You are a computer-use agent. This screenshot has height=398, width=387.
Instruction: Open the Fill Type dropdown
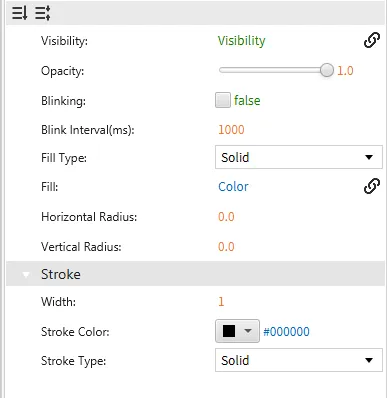(x=299, y=157)
